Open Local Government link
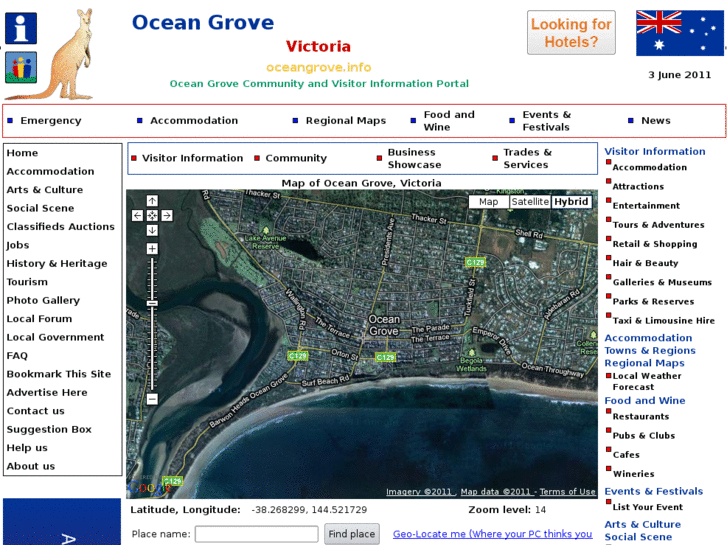This screenshot has width=727, height=545. pyautogui.click(x=55, y=337)
